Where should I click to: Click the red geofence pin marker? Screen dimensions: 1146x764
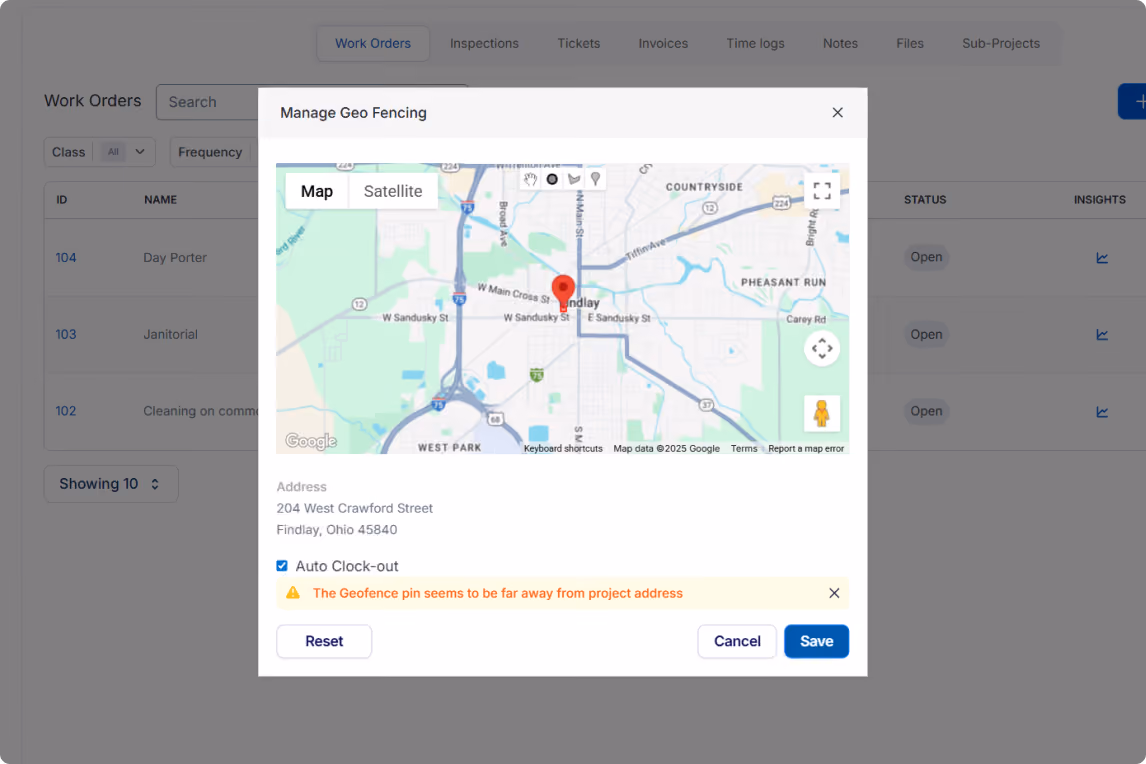[x=563, y=292]
